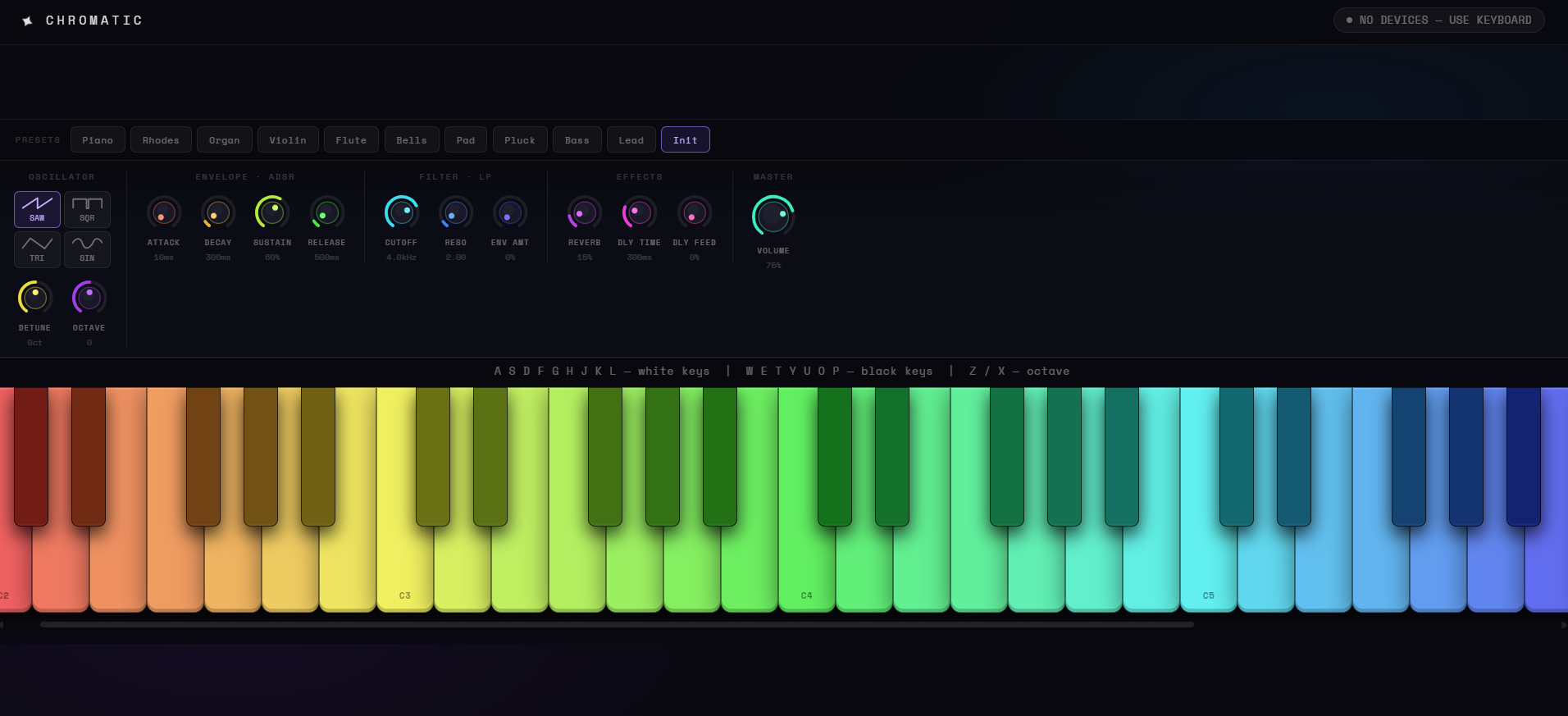Click the Chromatic star logo icon
This screenshot has height=716, width=1568.
click(x=28, y=21)
